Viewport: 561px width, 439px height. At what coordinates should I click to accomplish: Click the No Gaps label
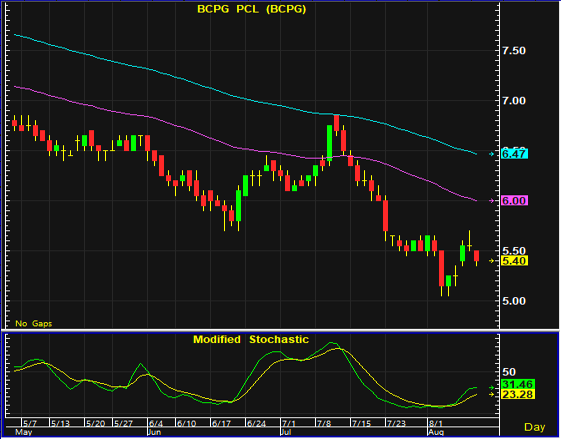click(x=34, y=323)
